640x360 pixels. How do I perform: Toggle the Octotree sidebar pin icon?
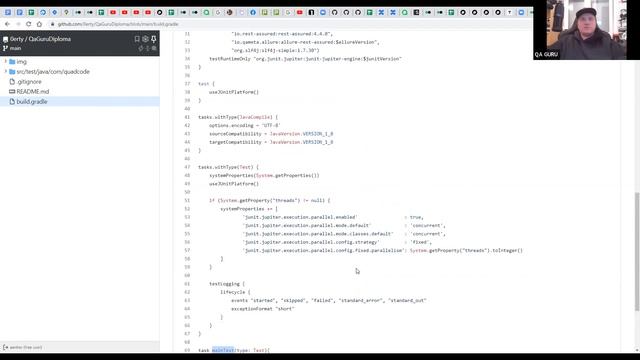pos(153,39)
